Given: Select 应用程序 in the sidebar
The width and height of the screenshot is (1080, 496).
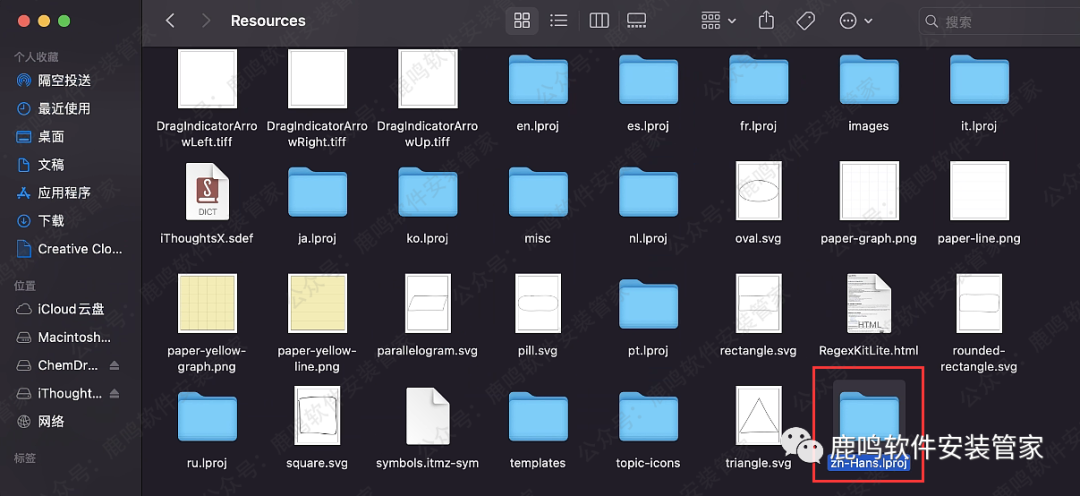Looking at the screenshot, I should (64, 193).
